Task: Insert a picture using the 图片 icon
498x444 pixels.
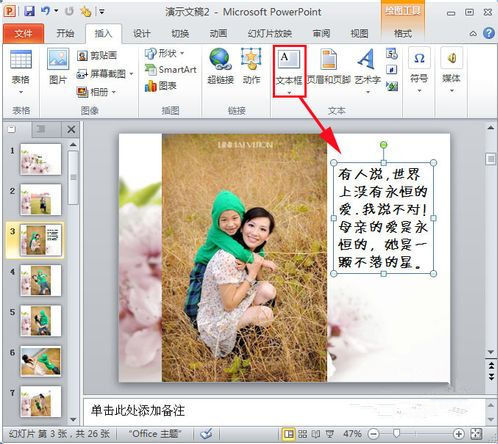Action: pos(58,66)
